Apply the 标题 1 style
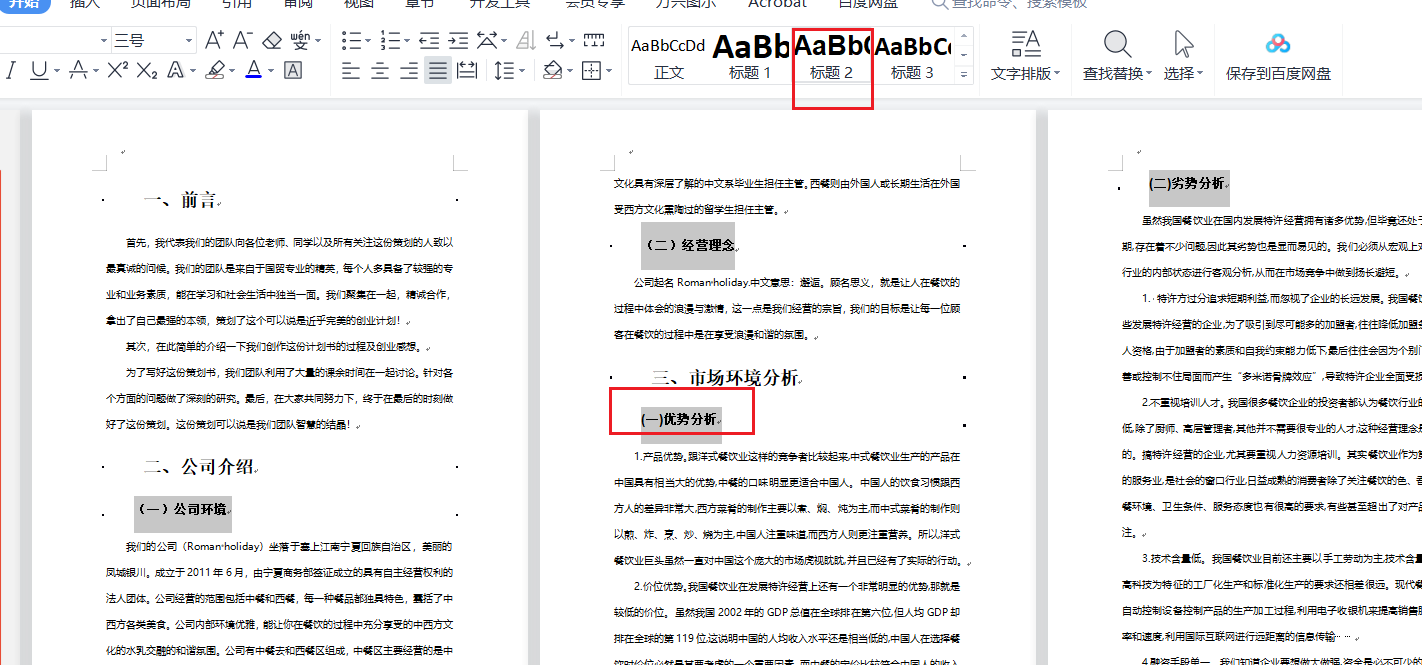 coord(749,56)
